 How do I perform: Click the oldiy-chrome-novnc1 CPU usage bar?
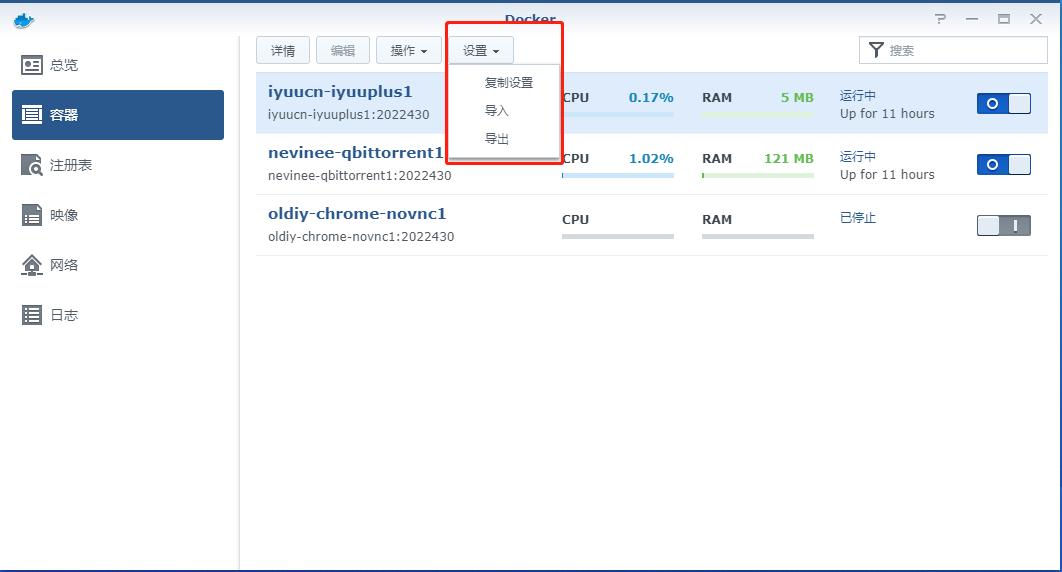pos(618,236)
